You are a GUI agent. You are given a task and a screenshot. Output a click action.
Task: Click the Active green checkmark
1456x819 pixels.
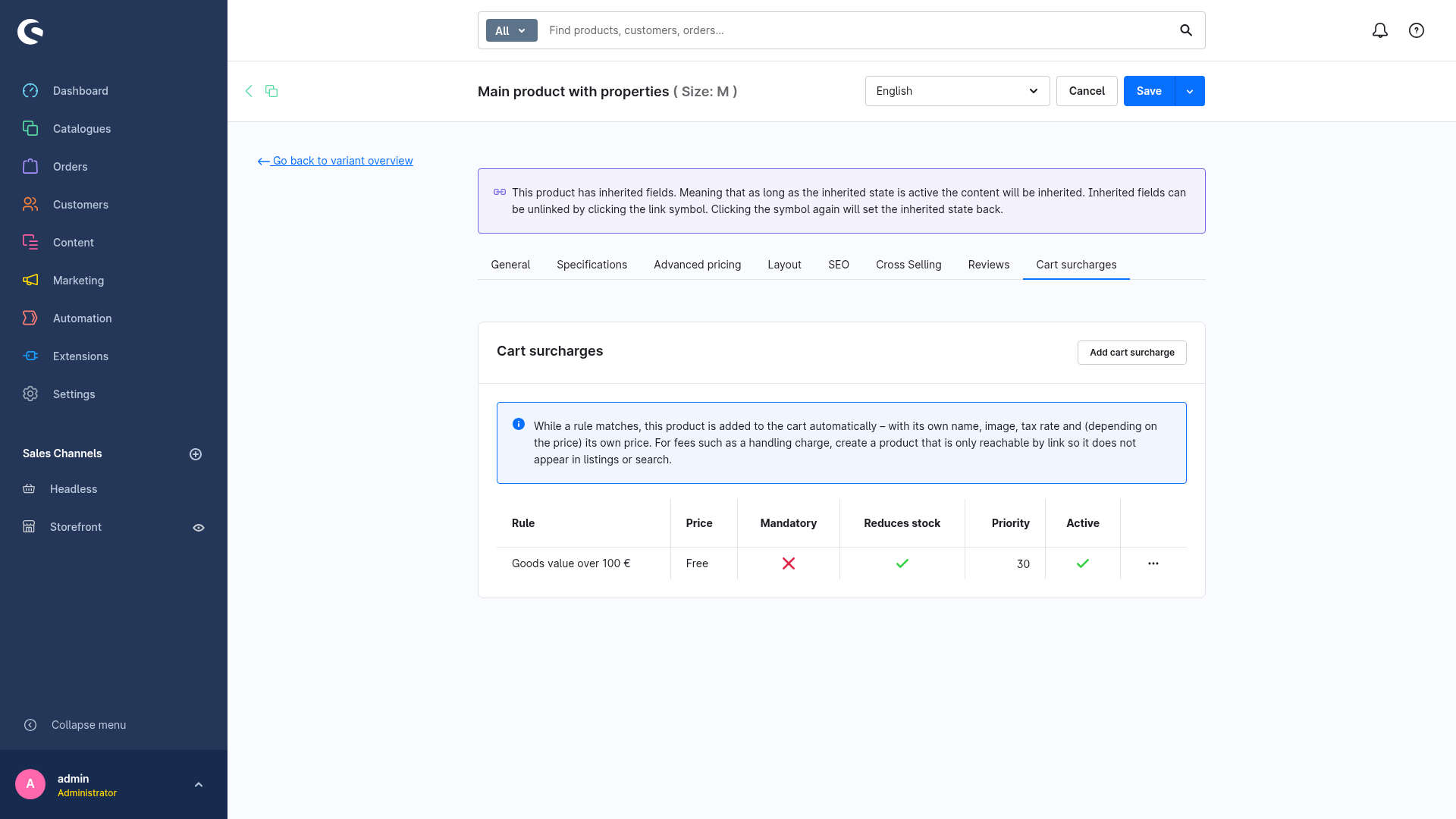pos(1083,563)
